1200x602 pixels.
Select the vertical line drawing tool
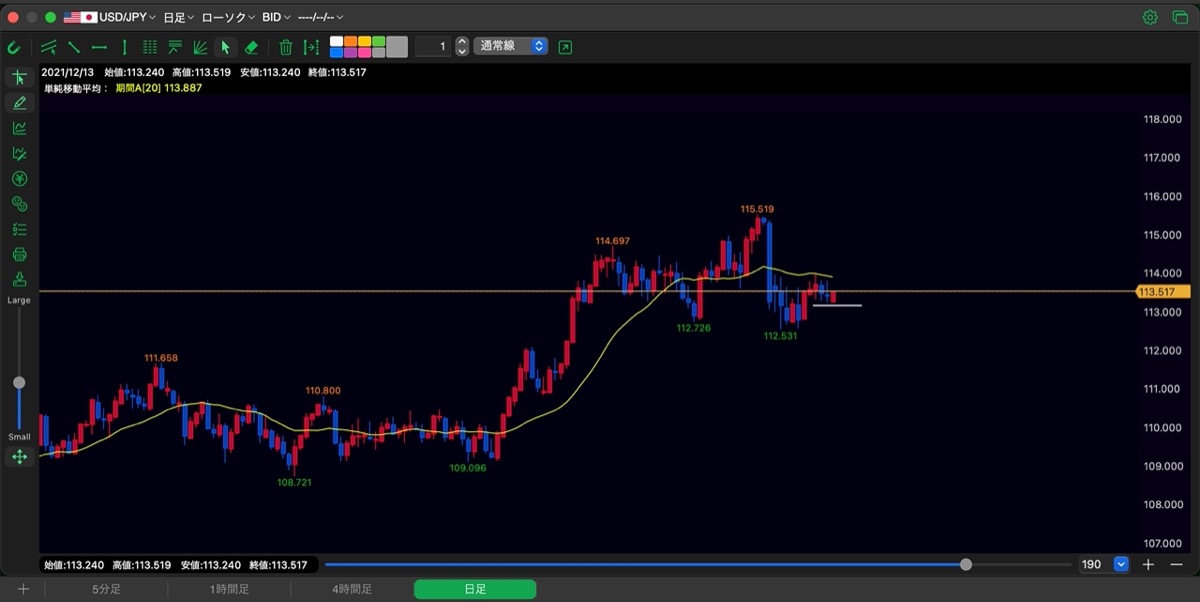click(x=124, y=47)
